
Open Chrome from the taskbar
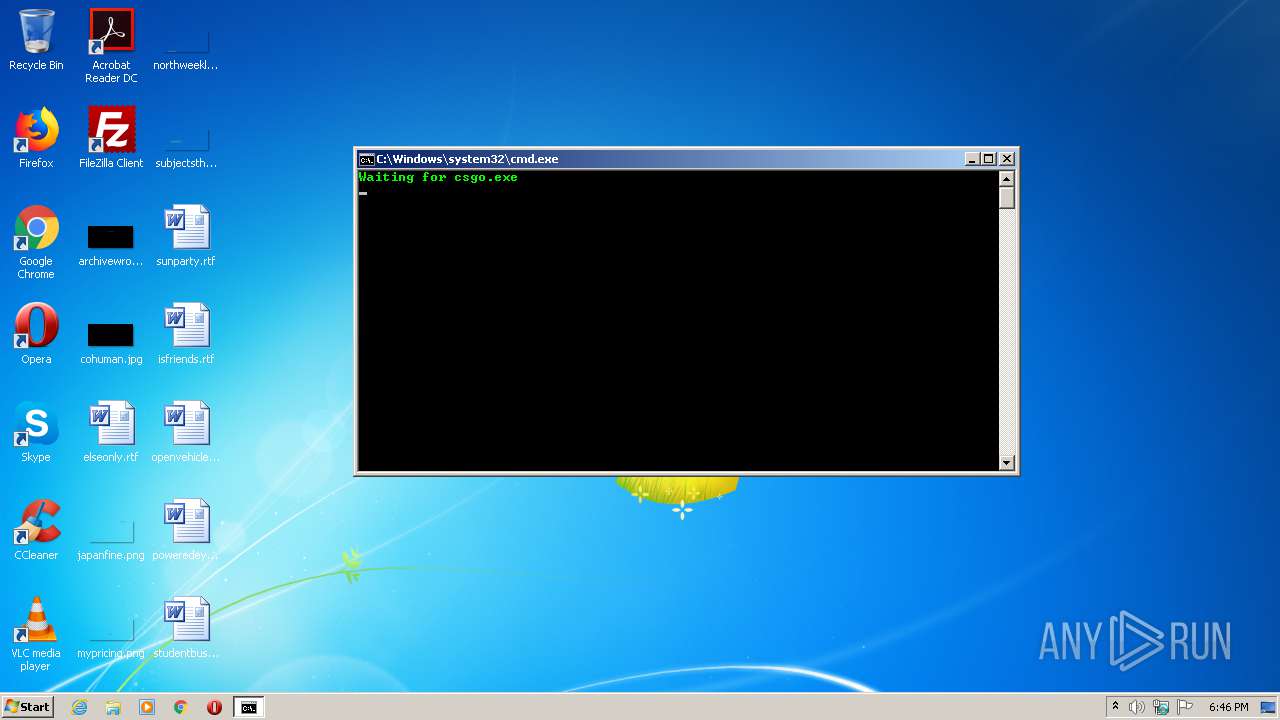click(181, 707)
